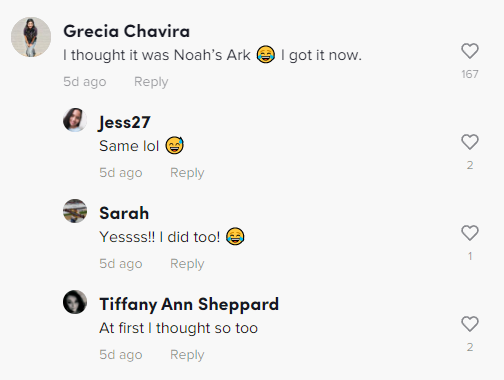Reply to Sarah's 'I did too' comment
The height and width of the screenshot is (380, 504).
(187, 264)
